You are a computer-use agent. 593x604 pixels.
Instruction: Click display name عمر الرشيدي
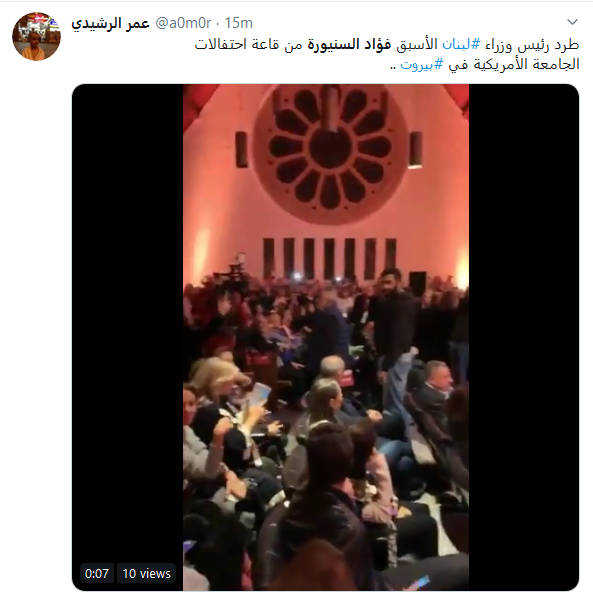click(110, 23)
